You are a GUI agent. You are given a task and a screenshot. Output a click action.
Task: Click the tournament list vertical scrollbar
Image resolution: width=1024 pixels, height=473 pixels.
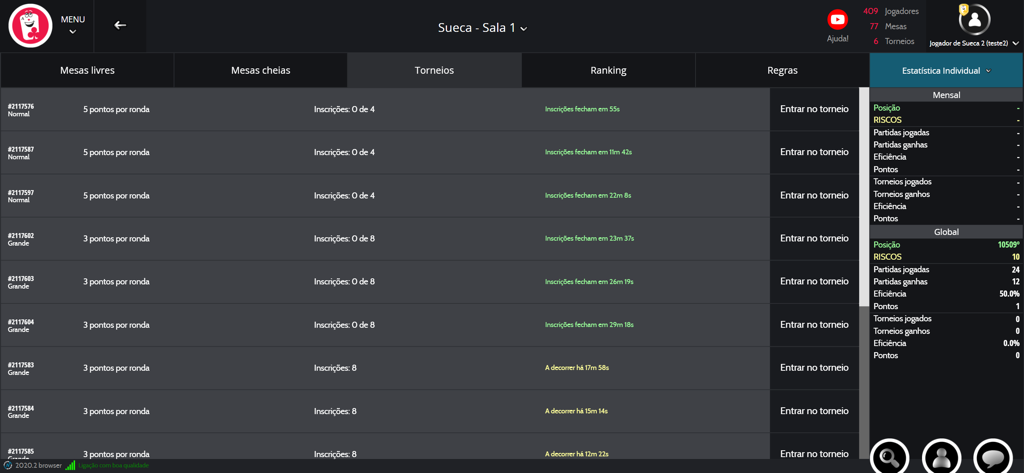864,200
